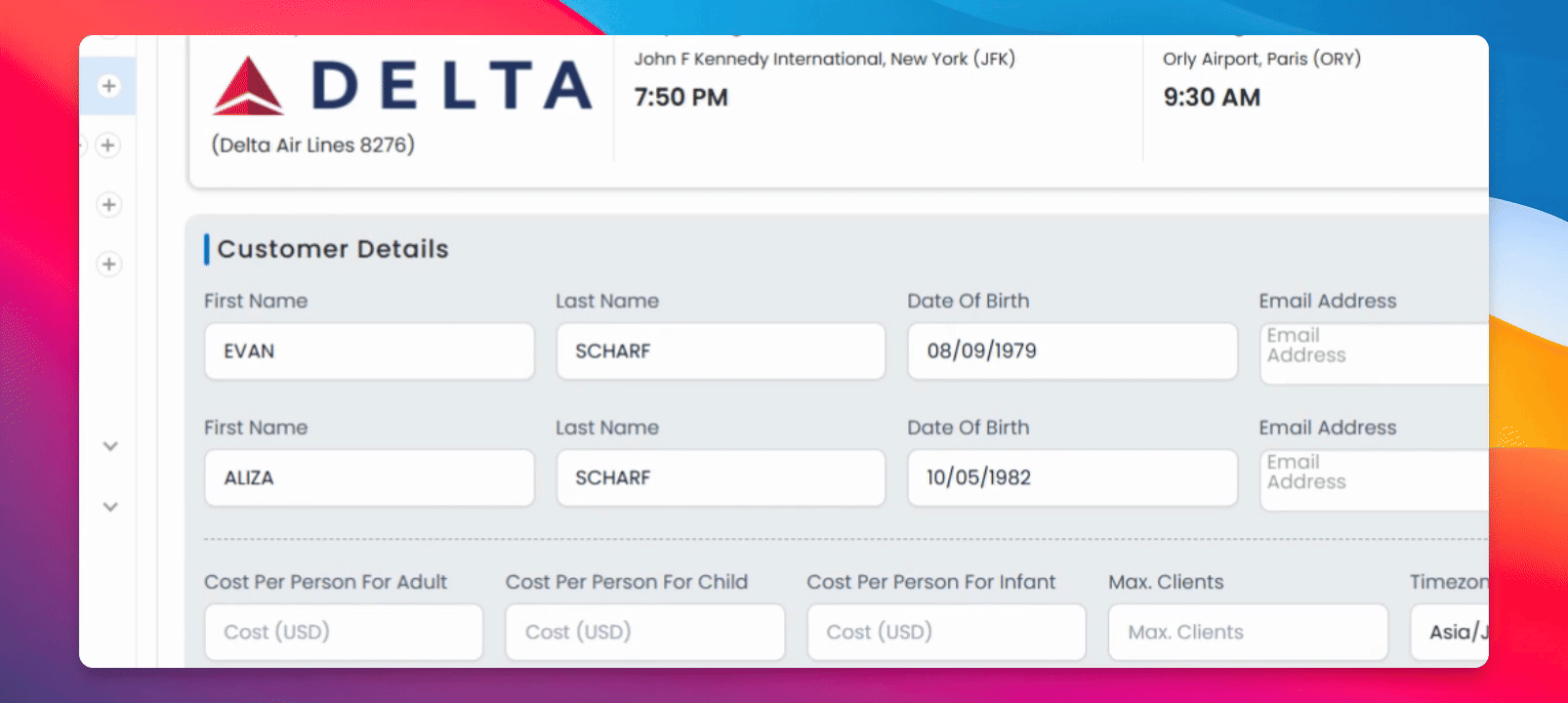Click the plus icon directly below the highlighted one
1568x703 pixels.
(108, 145)
